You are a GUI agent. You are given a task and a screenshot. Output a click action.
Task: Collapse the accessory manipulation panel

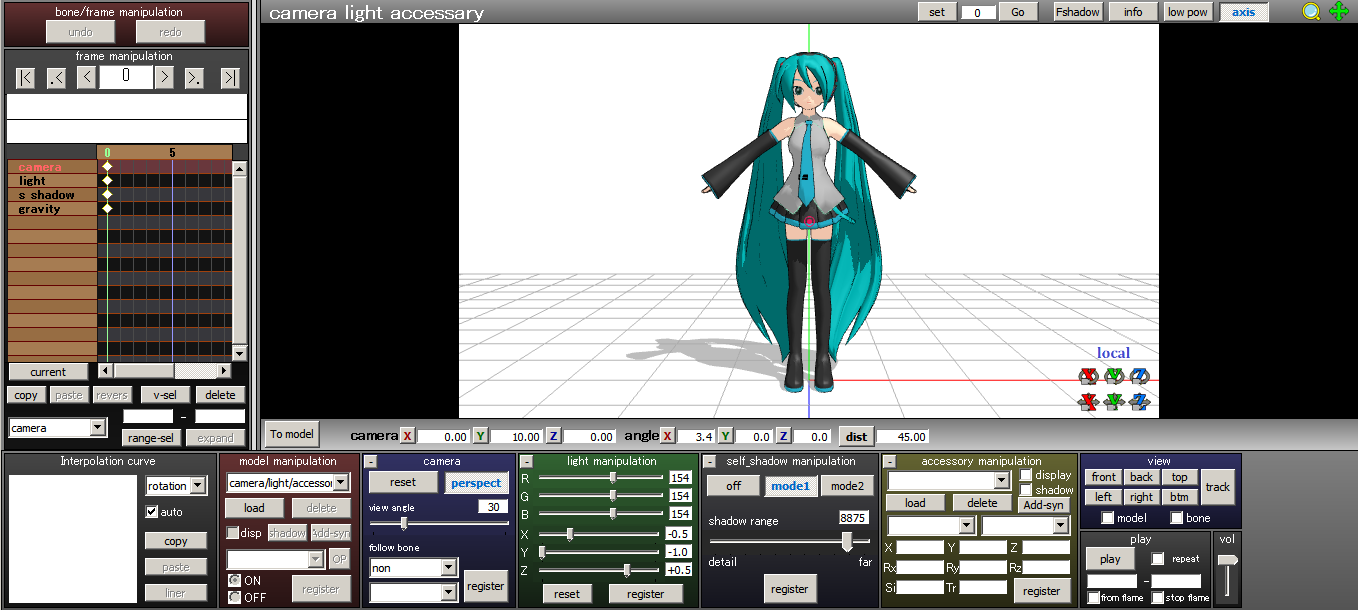[x=888, y=461]
